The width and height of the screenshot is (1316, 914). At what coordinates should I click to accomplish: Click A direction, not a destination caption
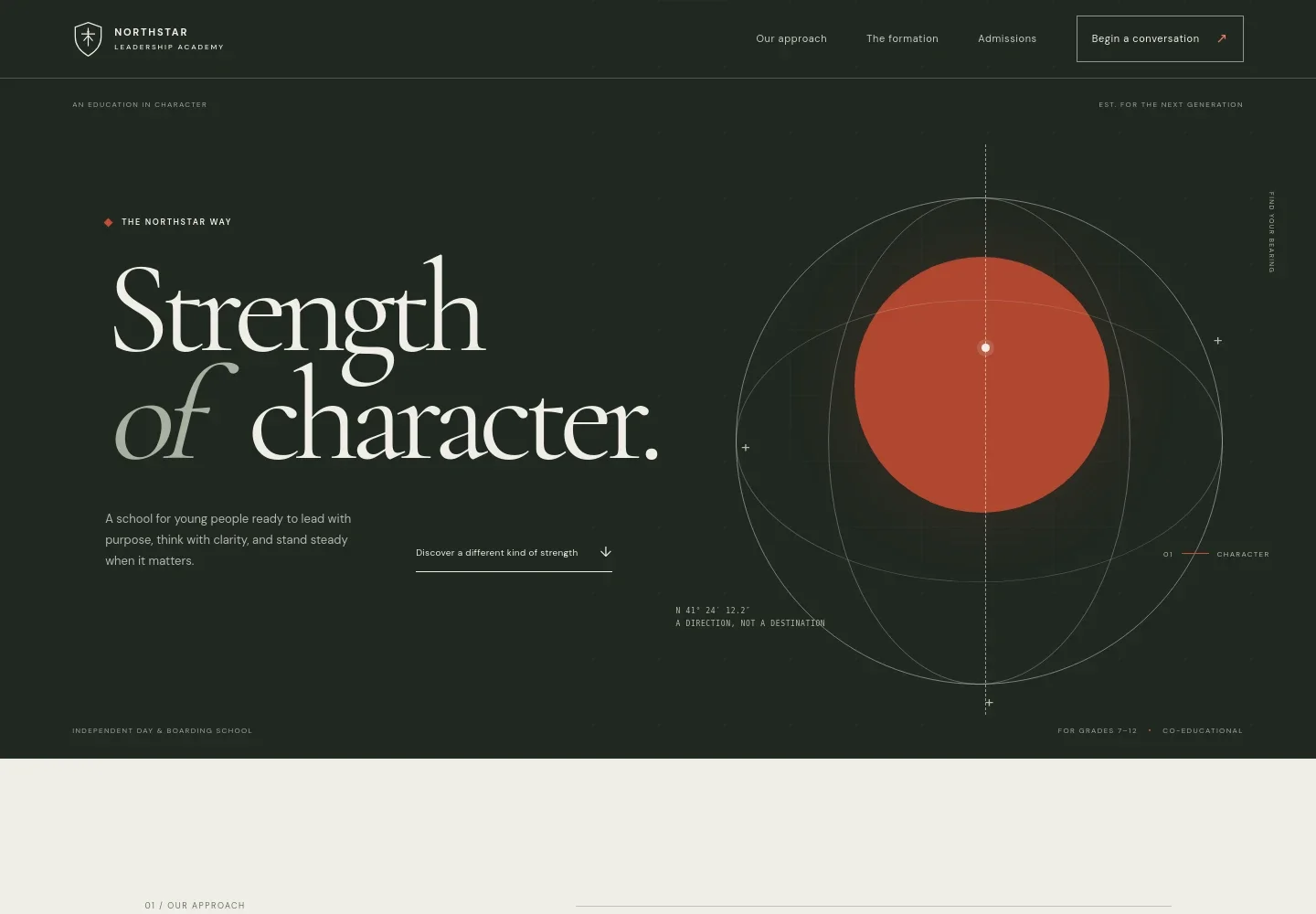tap(750, 623)
